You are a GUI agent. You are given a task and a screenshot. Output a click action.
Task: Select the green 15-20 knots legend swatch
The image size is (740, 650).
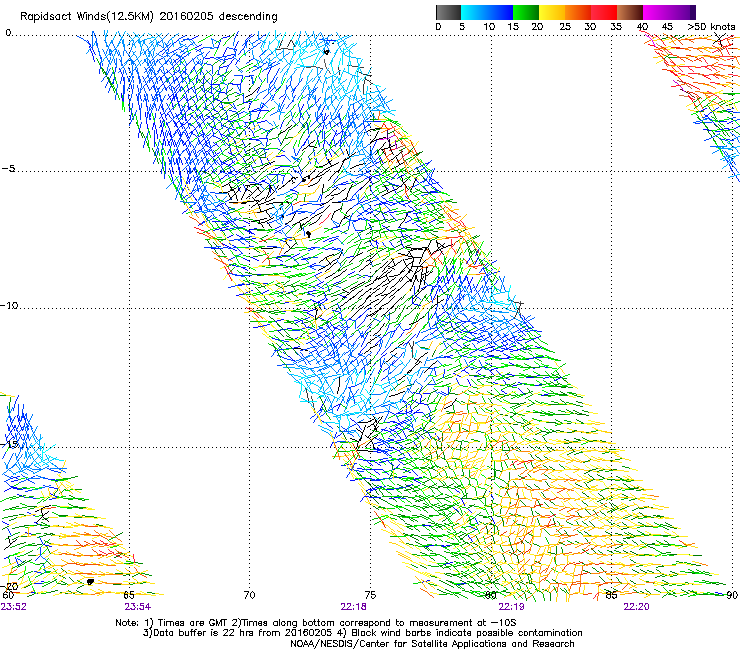526,12
